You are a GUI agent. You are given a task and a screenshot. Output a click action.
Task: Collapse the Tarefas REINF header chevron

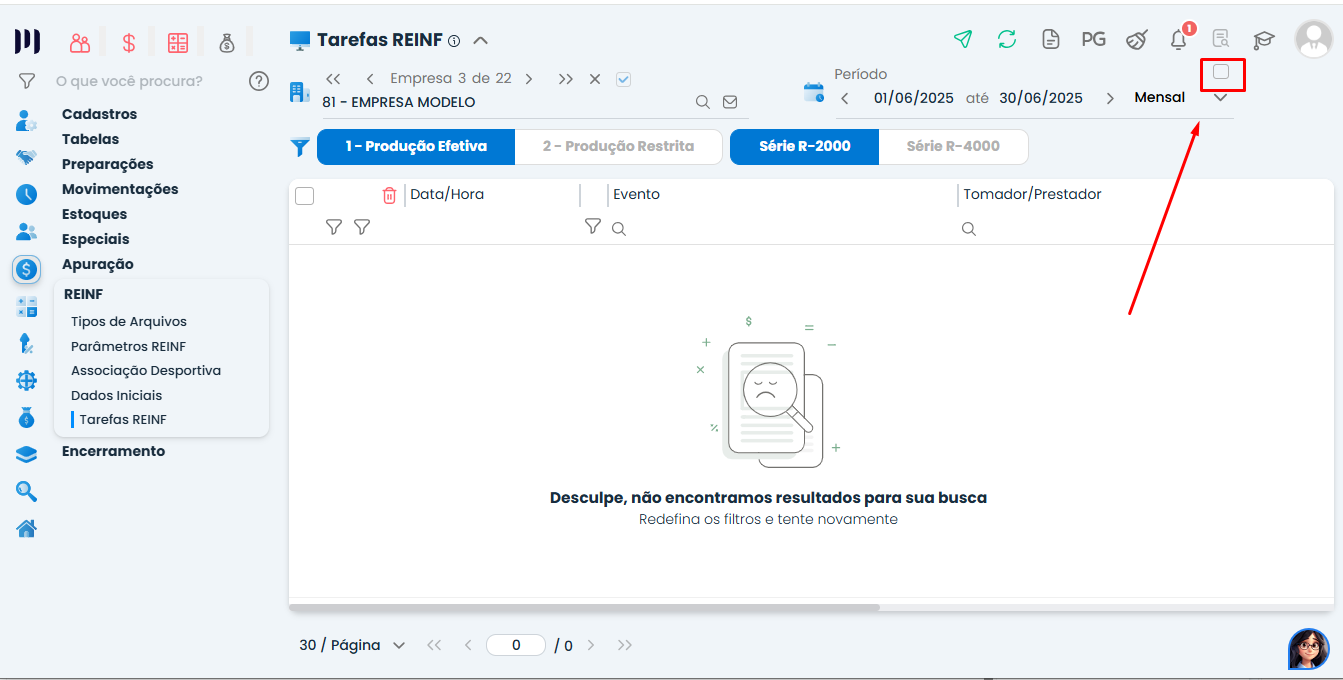[481, 41]
